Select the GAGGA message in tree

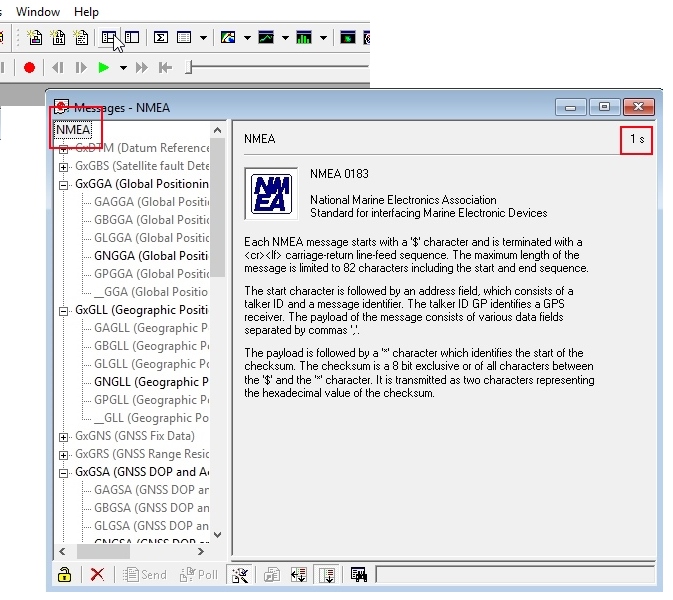pyautogui.click(x=151, y=202)
